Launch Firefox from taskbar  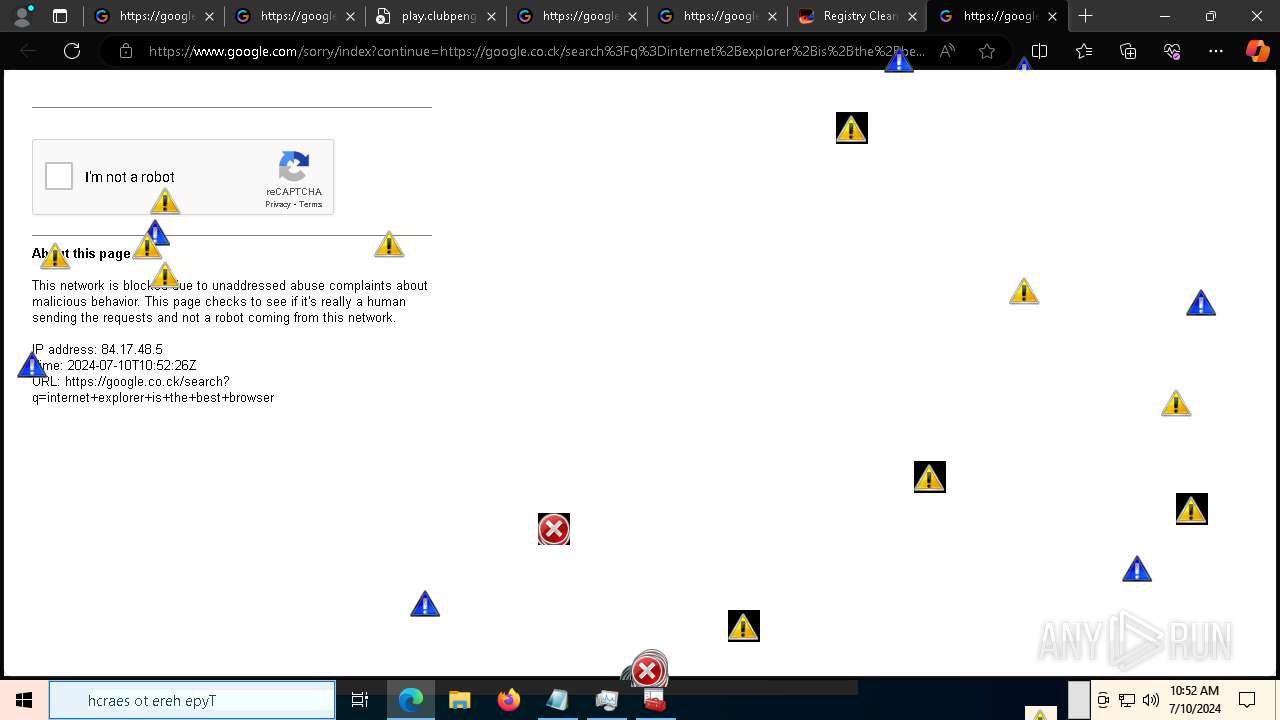click(x=508, y=700)
